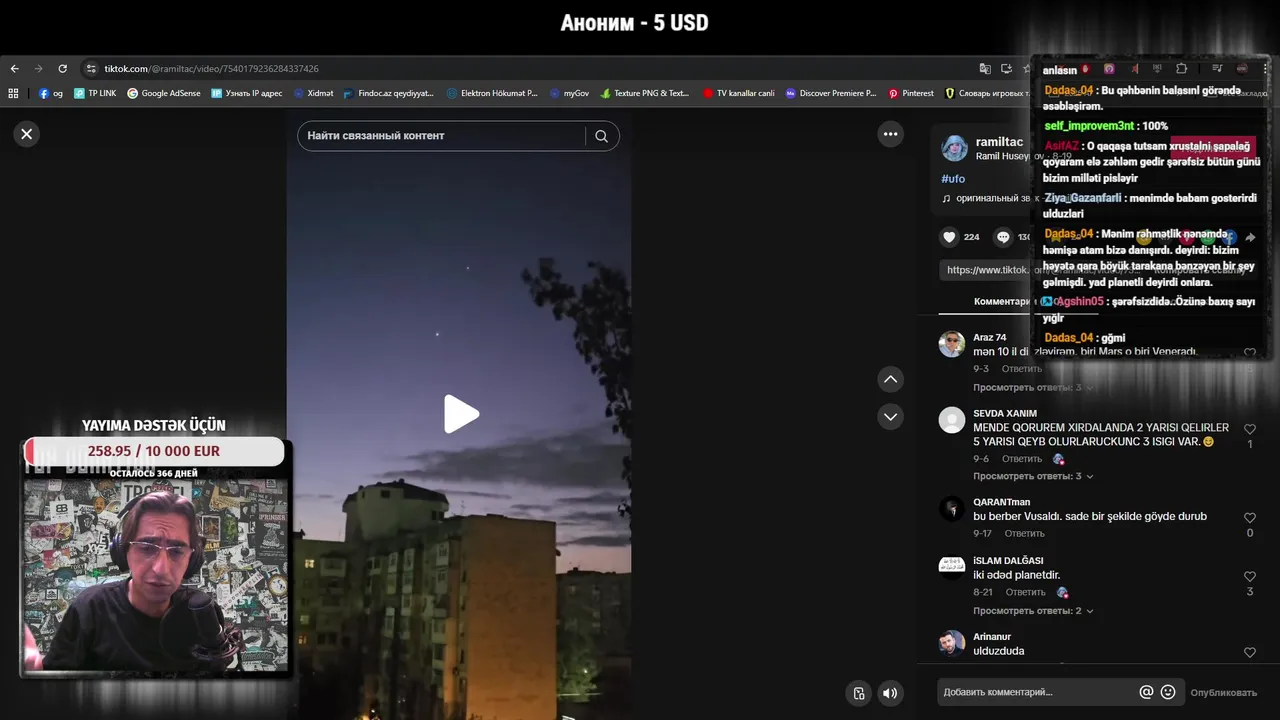
Task: Open the #ufo hashtag
Action: [x=953, y=178]
